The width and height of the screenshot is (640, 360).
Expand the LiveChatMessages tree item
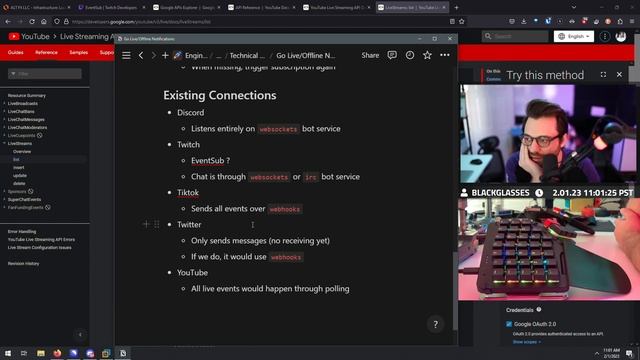(x=4, y=119)
